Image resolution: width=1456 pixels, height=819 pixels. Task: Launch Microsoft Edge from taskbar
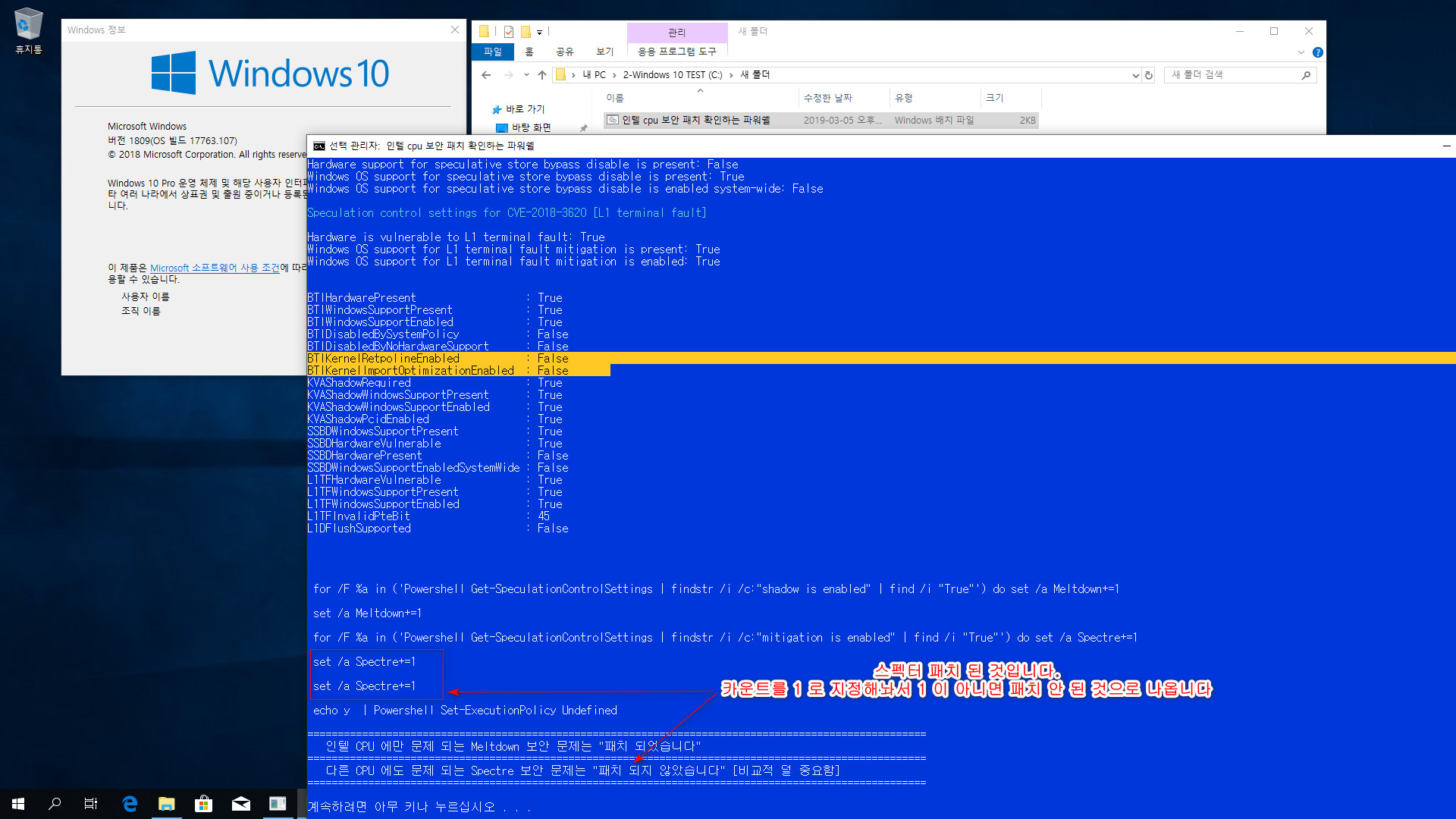pos(130,804)
